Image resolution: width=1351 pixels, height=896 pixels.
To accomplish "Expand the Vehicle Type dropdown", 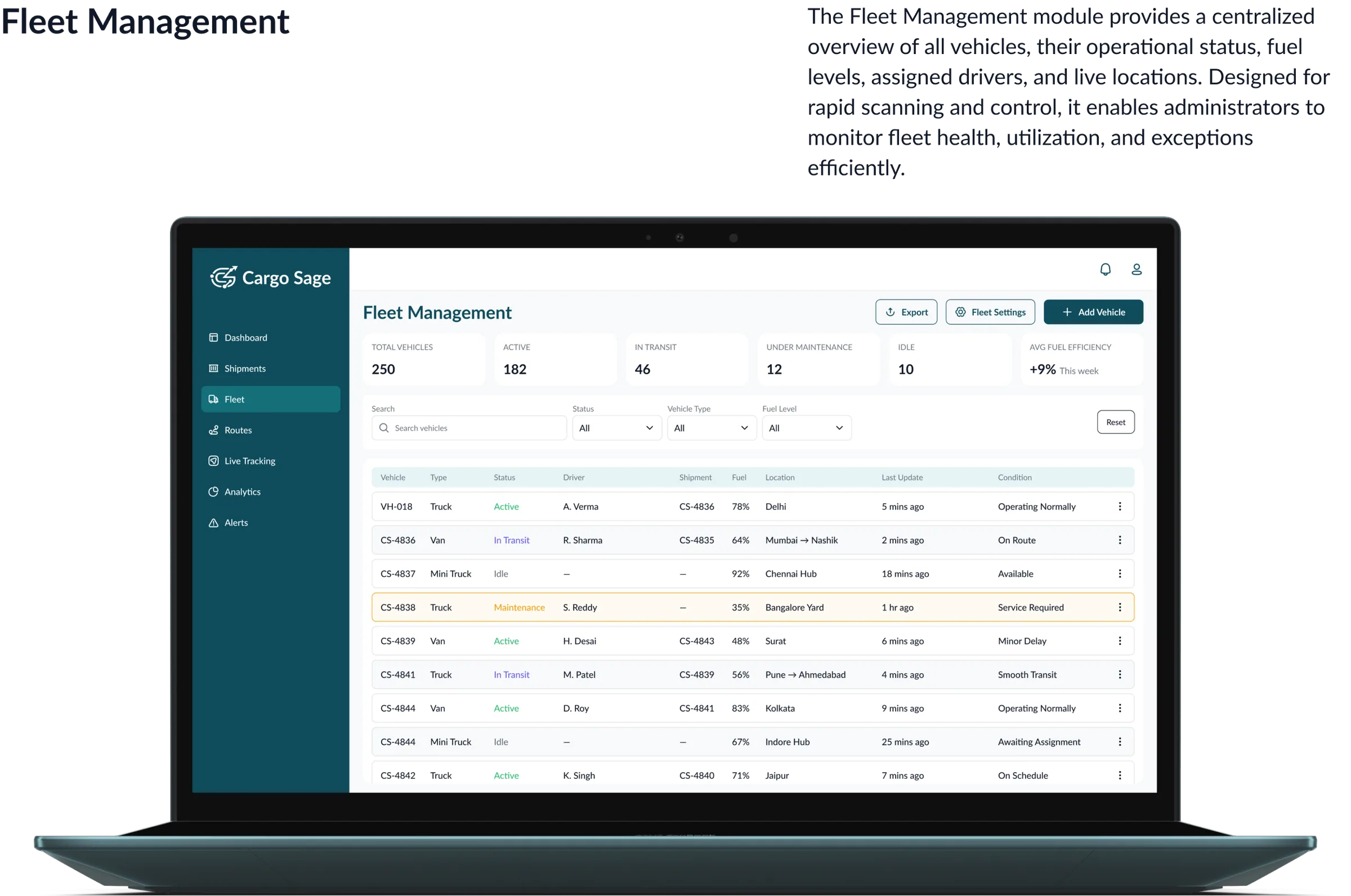I will 711,427.
